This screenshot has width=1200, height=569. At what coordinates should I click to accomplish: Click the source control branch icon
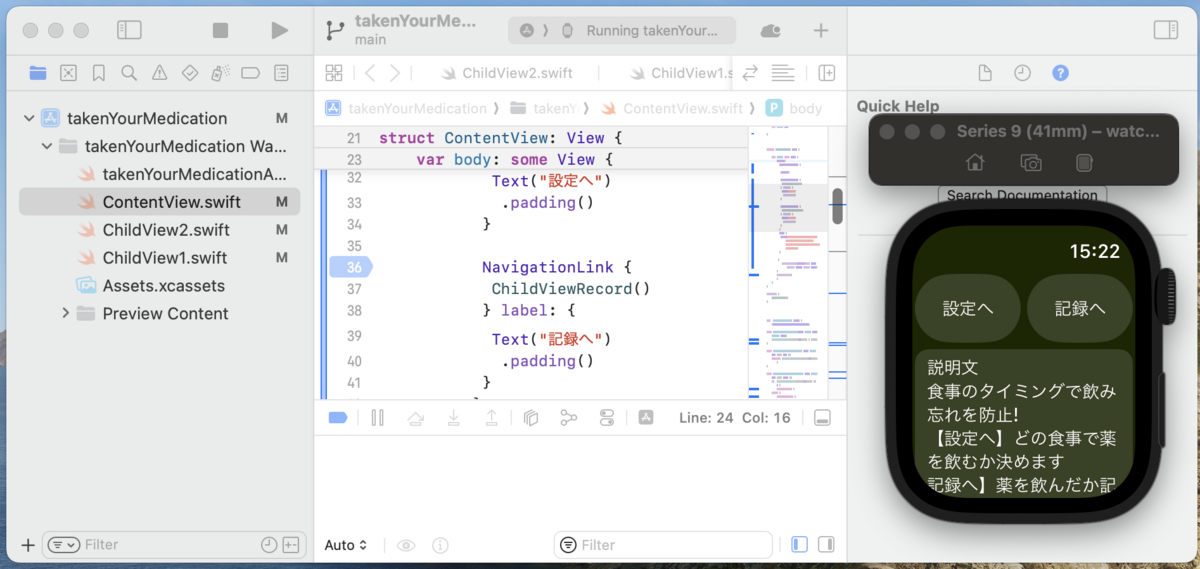tap(335, 31)
